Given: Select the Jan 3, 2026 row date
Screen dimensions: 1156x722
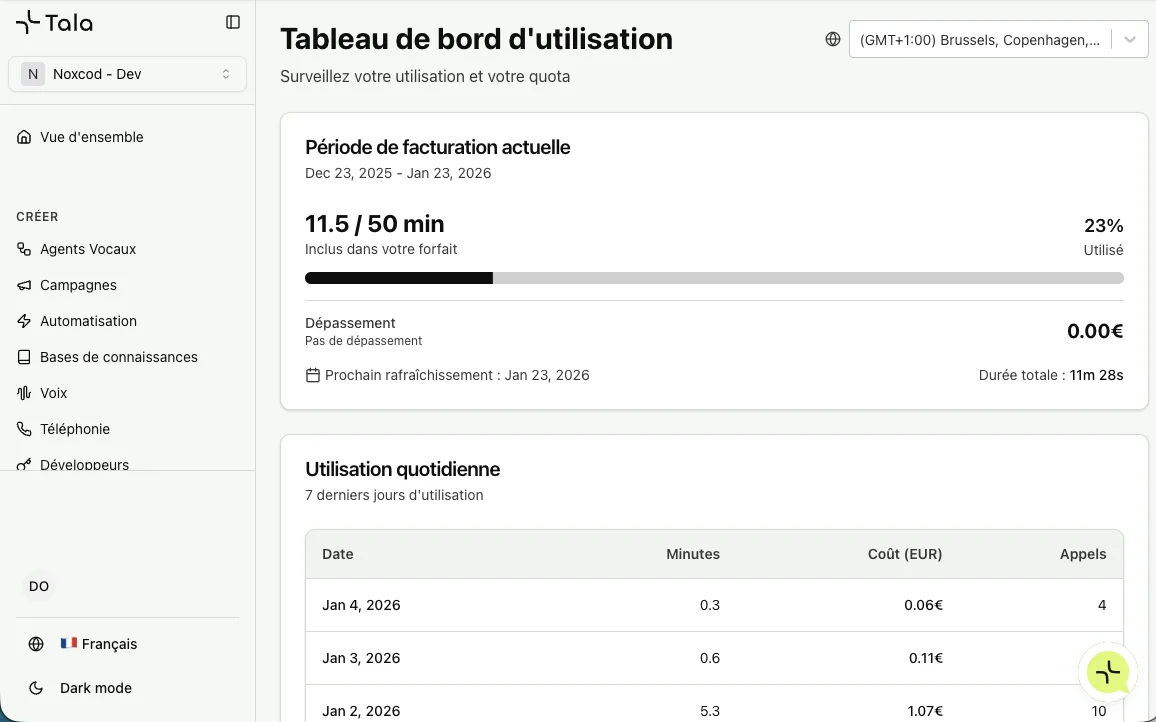Looking at the screenshot, I should [361, 659].
